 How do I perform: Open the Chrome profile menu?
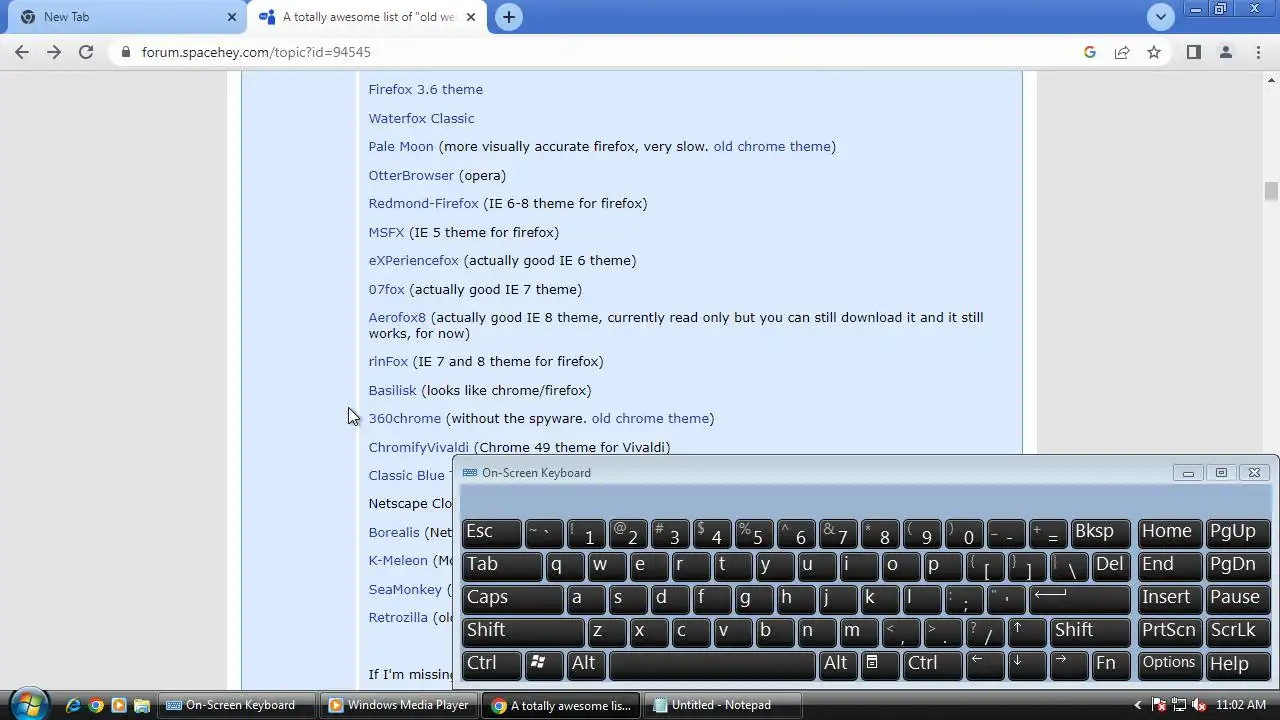(x=1226, y=52)
